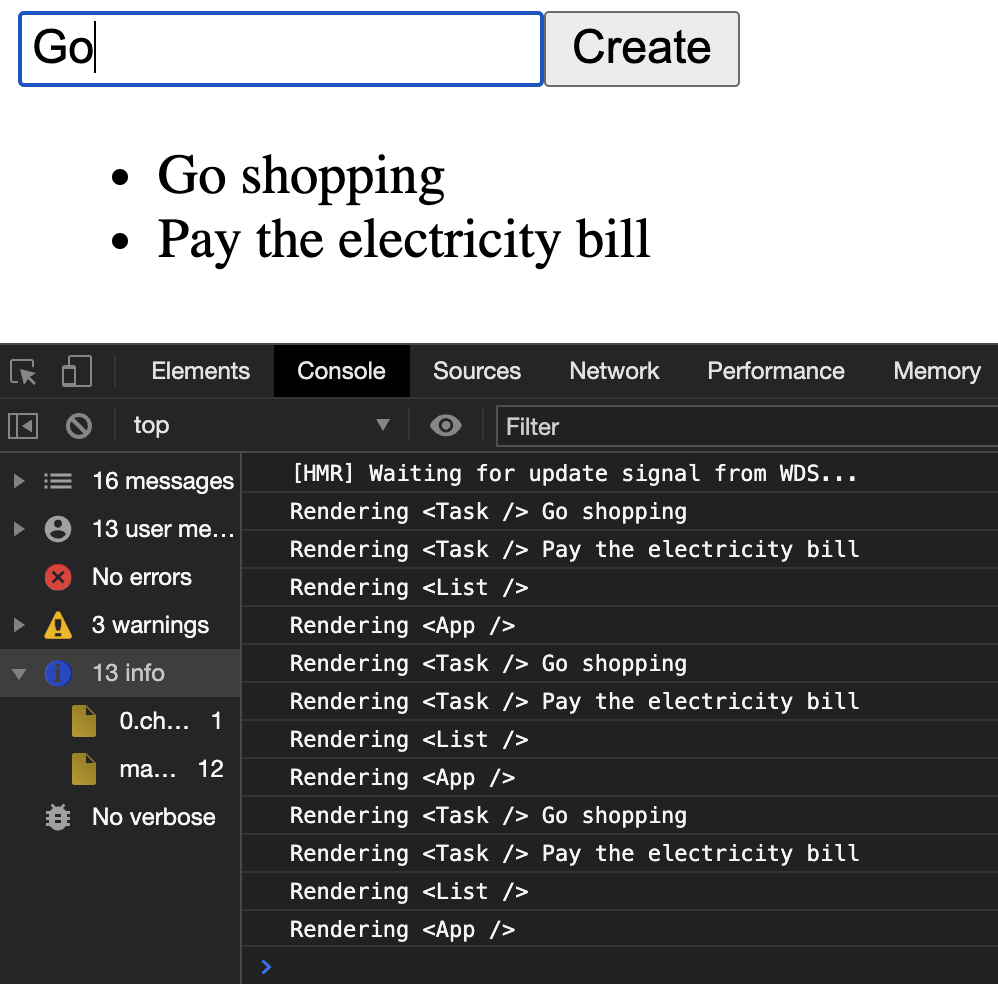Select the 0.ch… file entry under info
This screenshot has width=998, height=984.
pyautogui.click(x=153, y=721)
